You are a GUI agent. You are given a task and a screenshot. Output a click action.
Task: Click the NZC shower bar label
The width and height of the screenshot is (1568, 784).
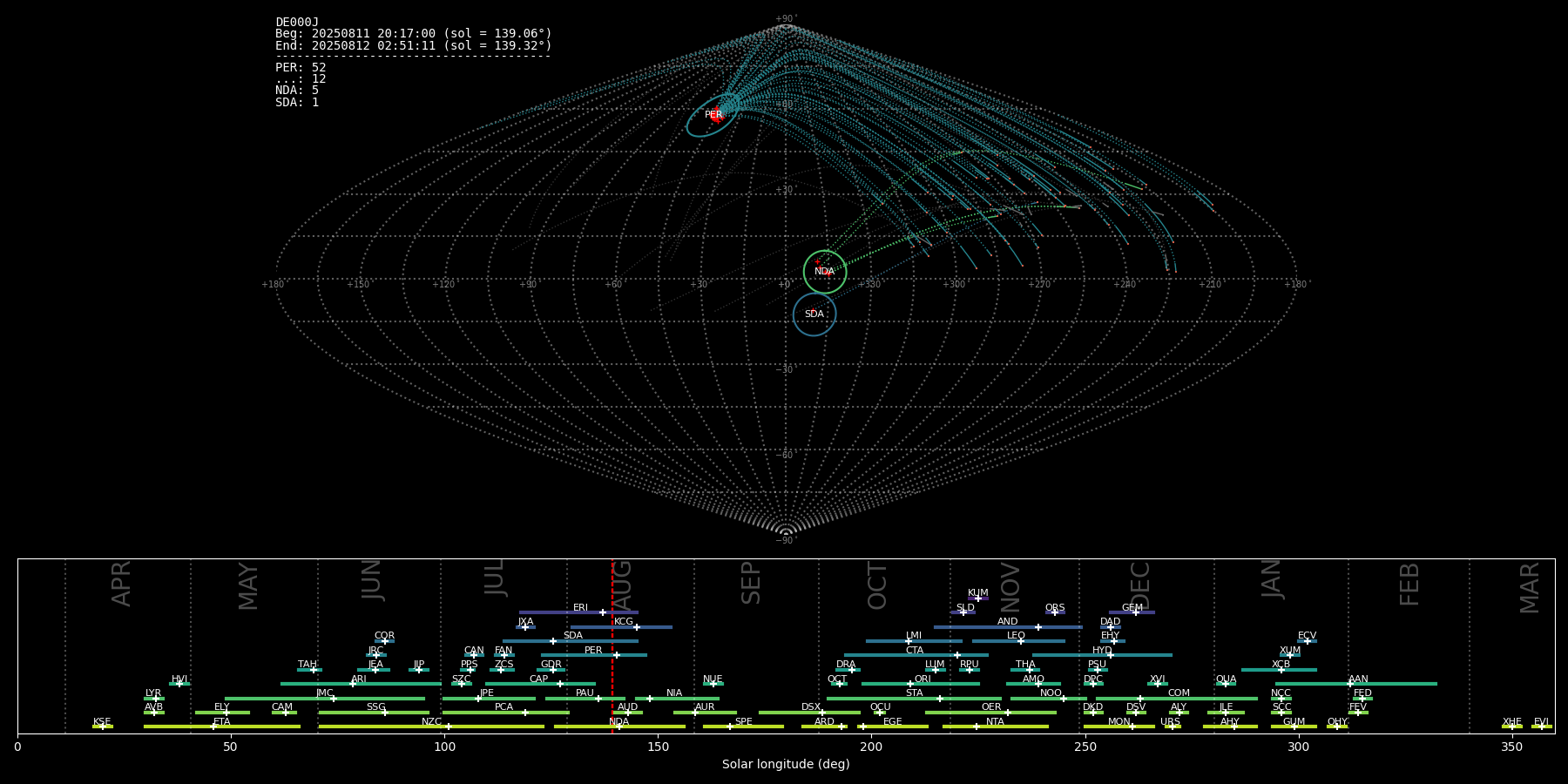(x=431, y=721)
